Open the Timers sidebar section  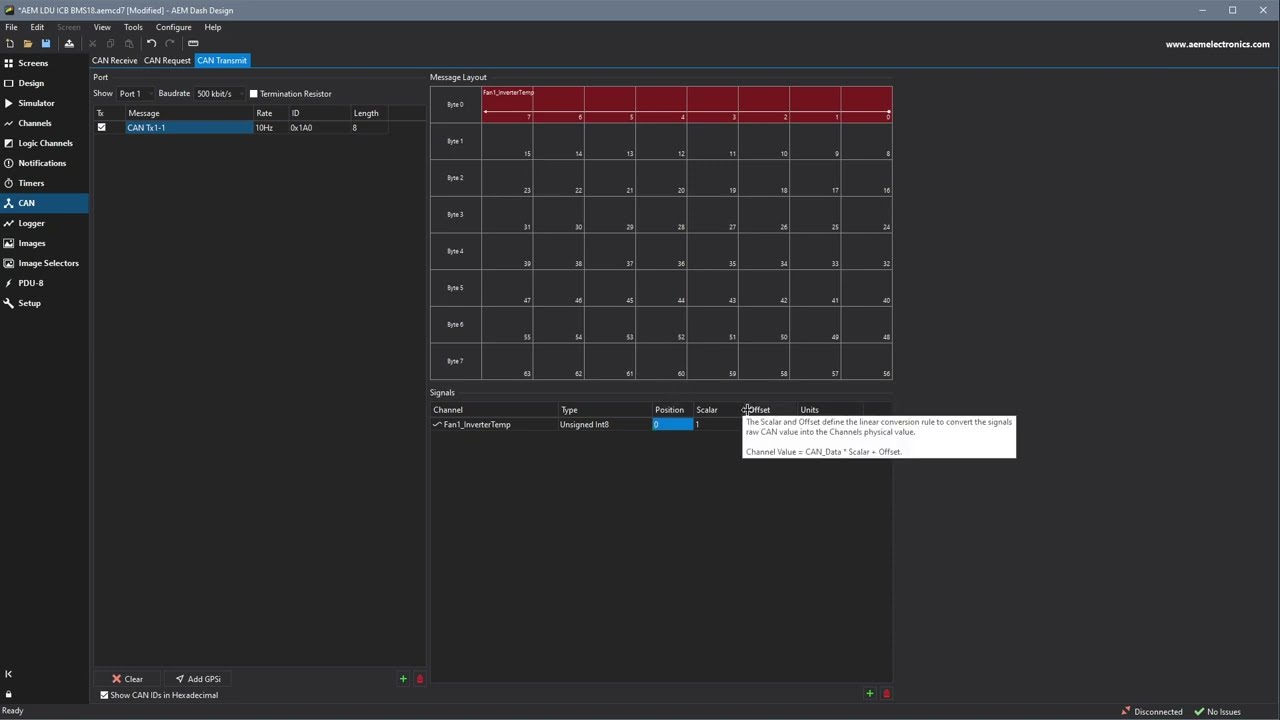(x=44, y=183)
